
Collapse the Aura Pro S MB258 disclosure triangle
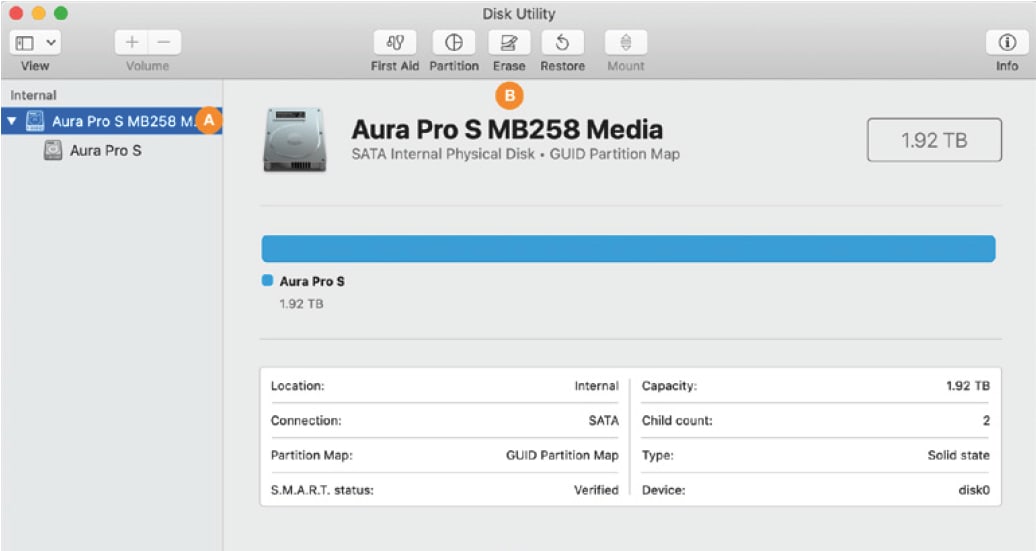tap(12, 121)
